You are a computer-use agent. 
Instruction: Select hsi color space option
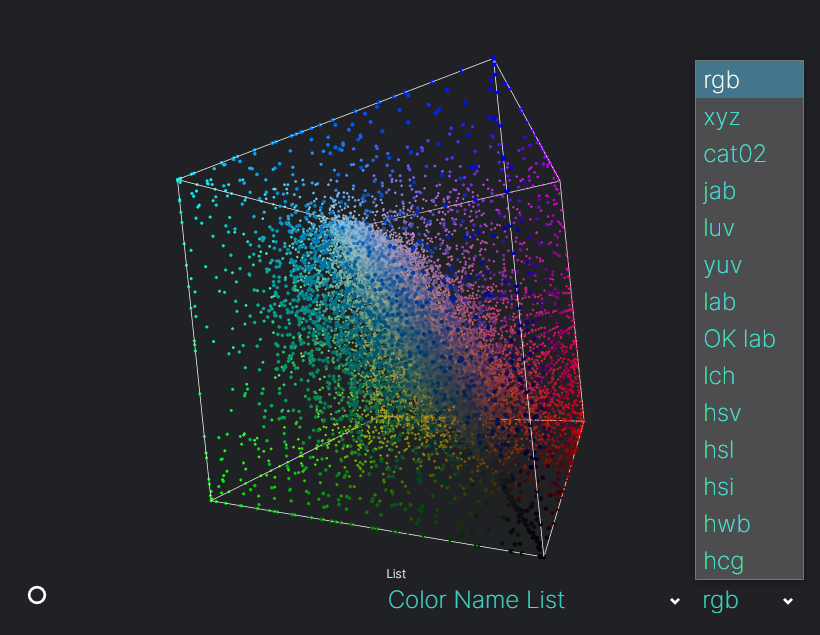(749, 487)
